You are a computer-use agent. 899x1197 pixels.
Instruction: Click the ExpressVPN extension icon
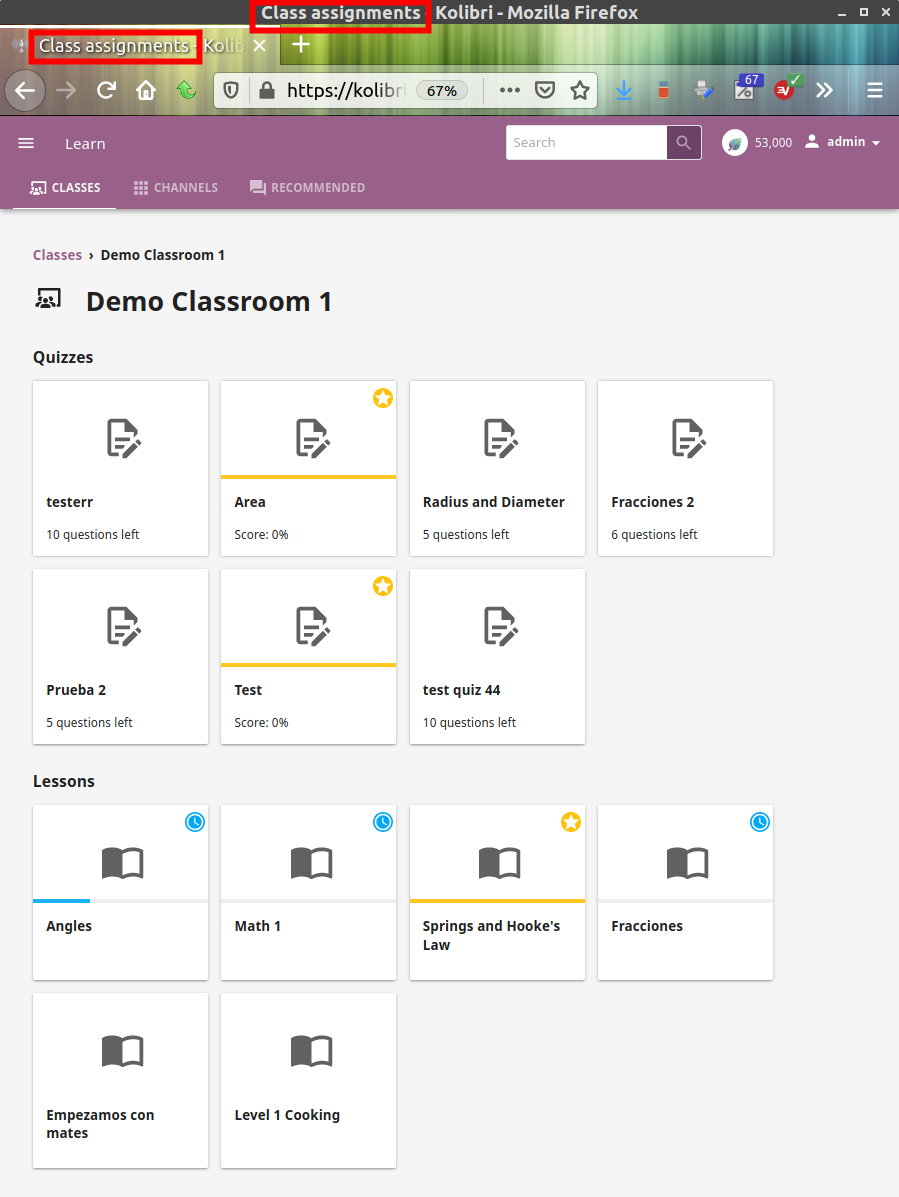click(x=786, y=90)
